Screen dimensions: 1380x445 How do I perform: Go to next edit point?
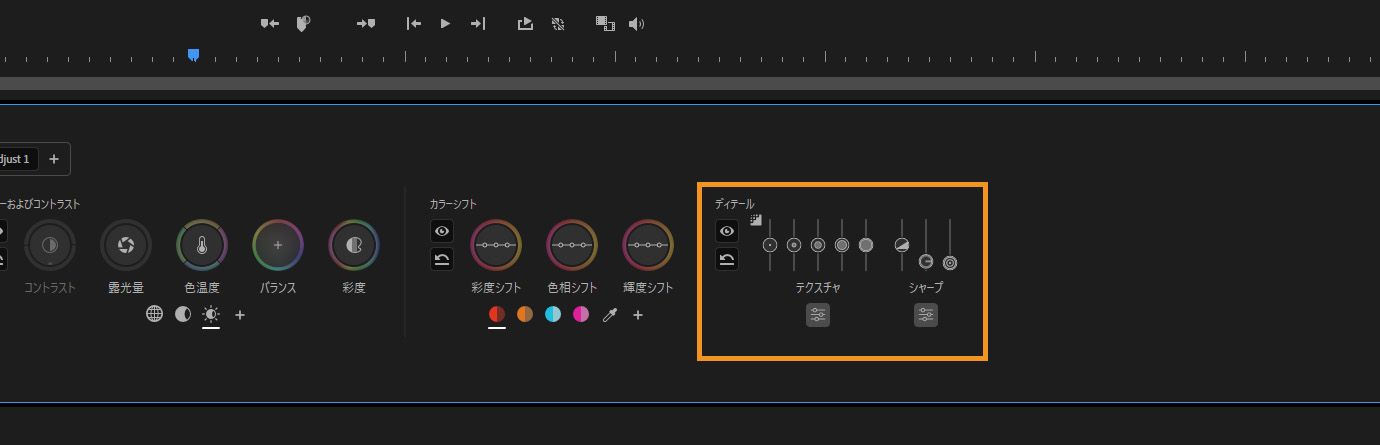[x=478, y=23]
